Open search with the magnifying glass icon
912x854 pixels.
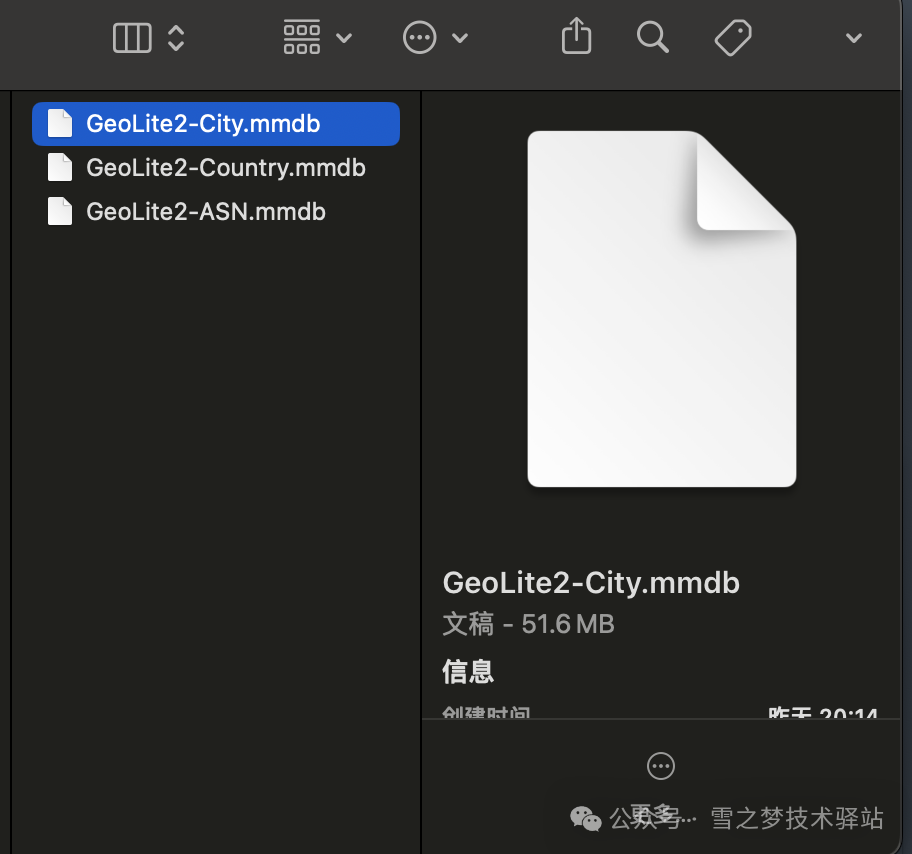click(652, 37)
